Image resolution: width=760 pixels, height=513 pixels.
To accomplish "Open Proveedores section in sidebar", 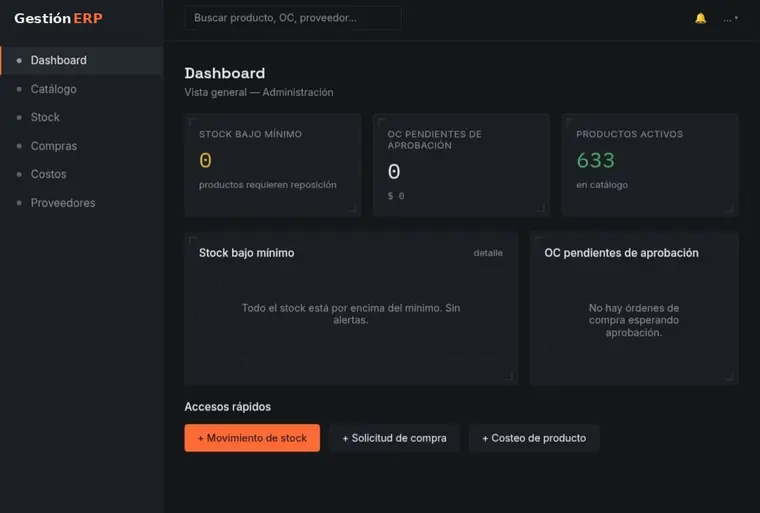I will point(81,203).
